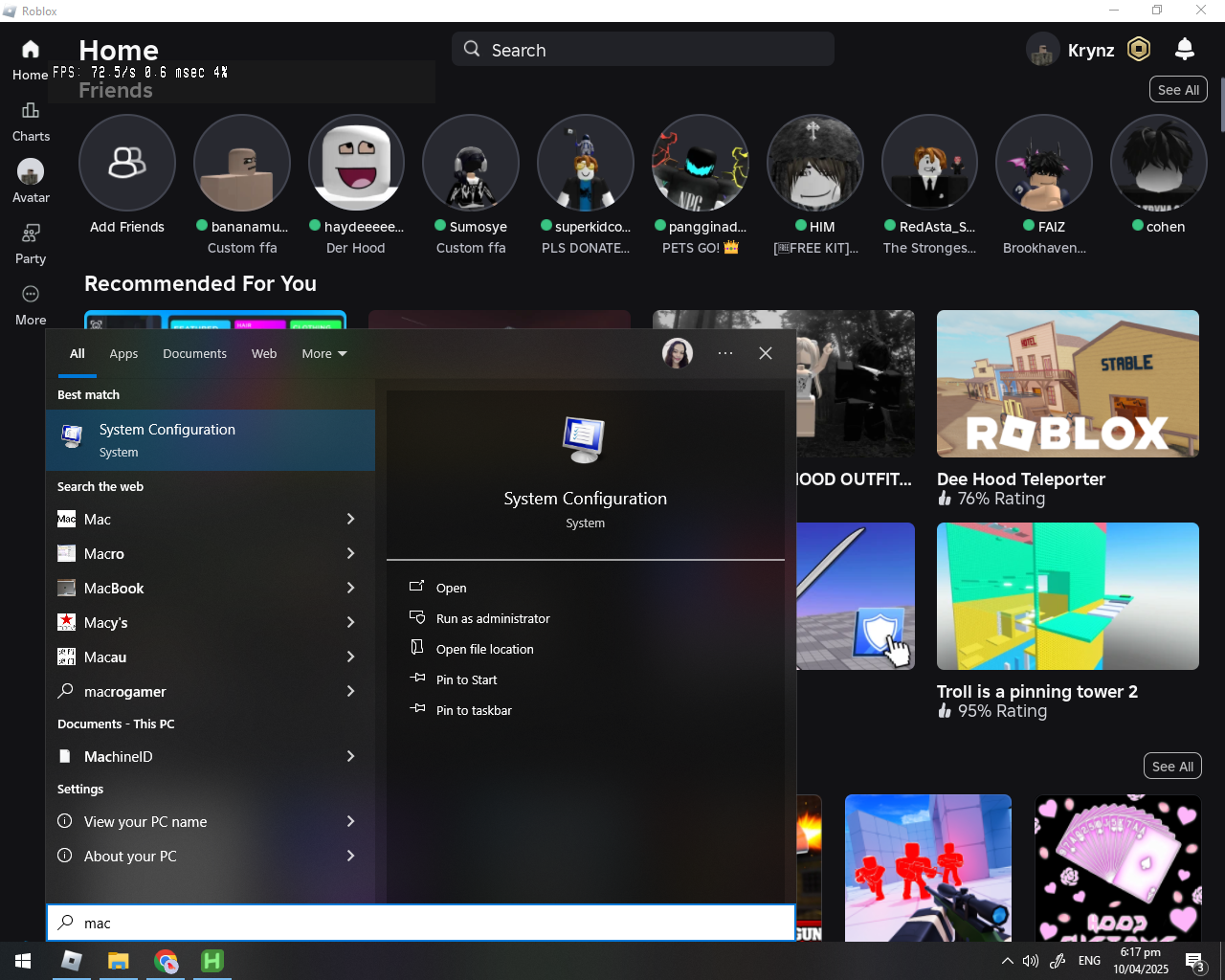Expand Macy's web result arrow
This screenshot has height=980, width=1225.
pyautogui.click(x=350, y=622)
